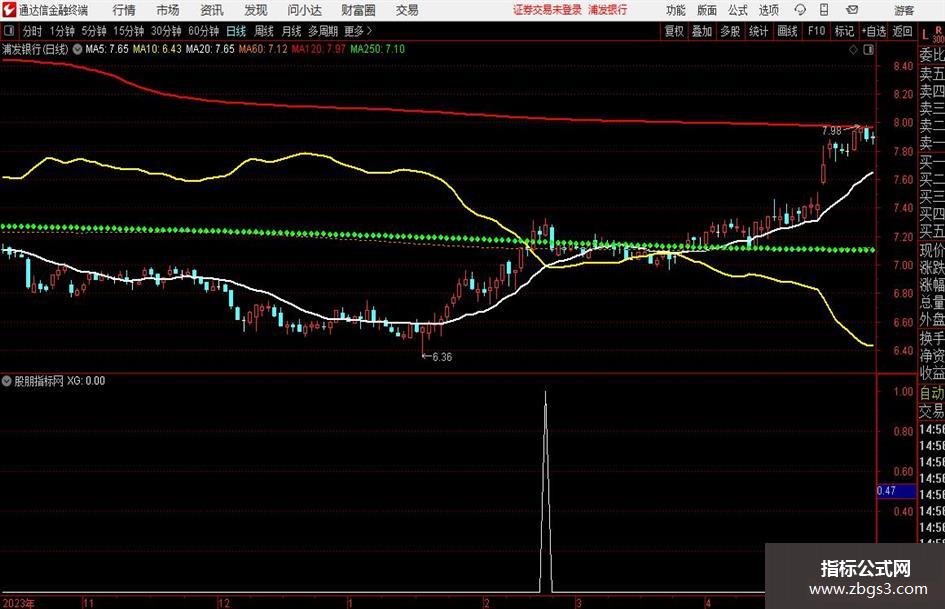Click the 6.36 low price marker
The width and height of the screenshot is (945, 609).
pos(437,357)
